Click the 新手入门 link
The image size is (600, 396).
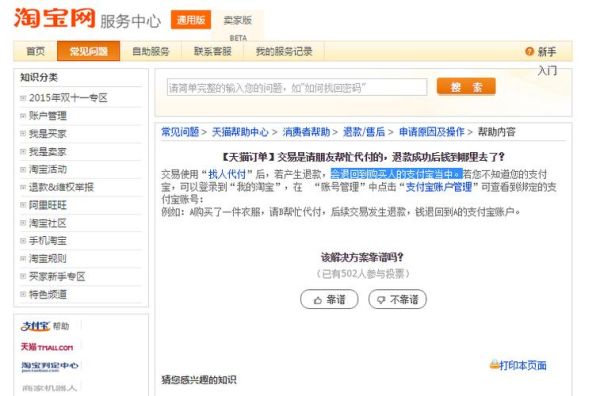(547, 60)
